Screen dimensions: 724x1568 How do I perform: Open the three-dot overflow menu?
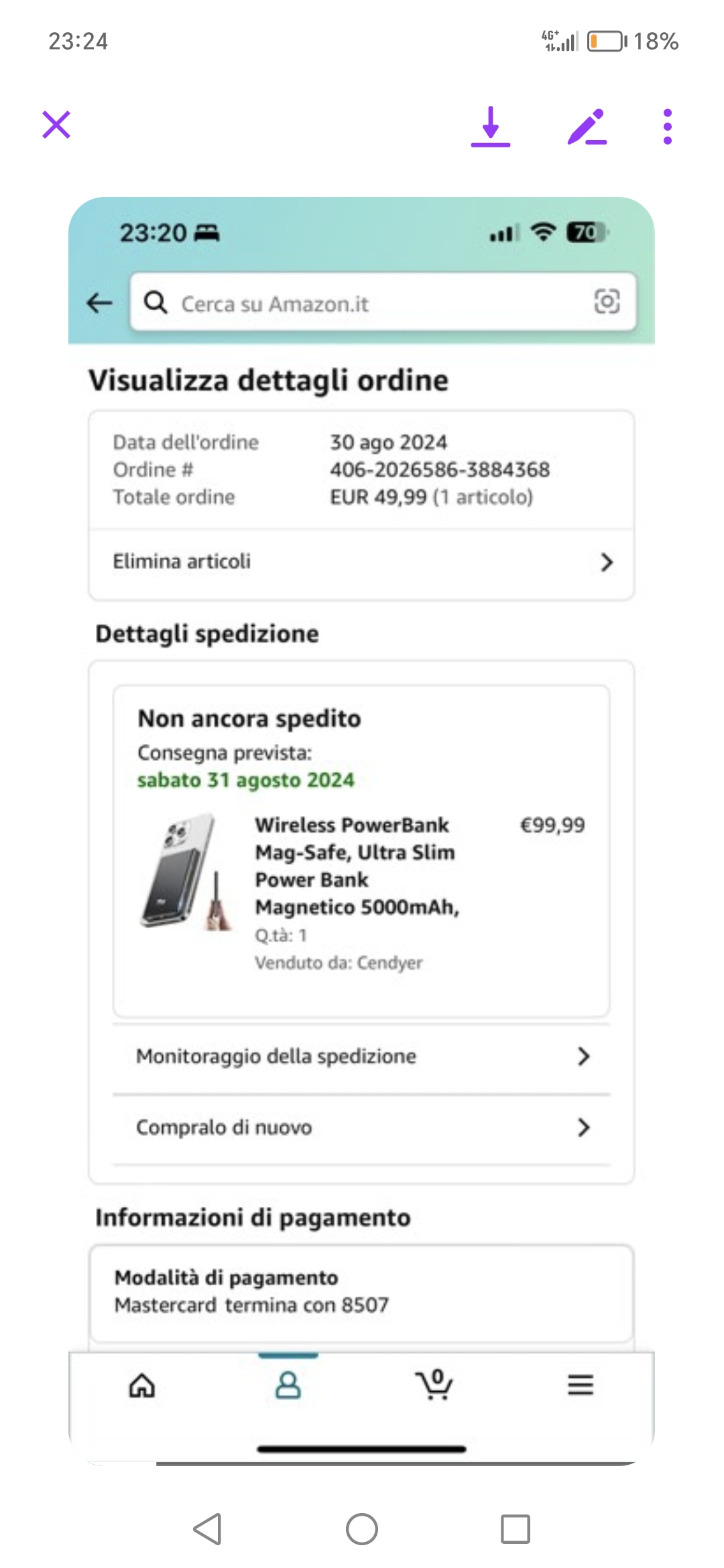[x=667, y=127]
